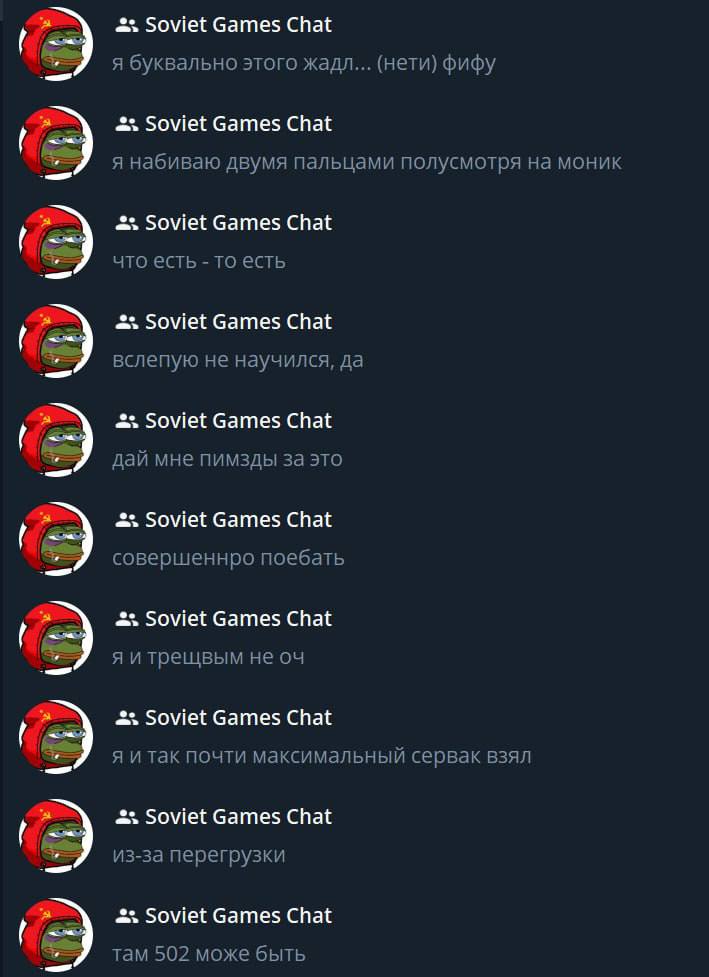The width and height of the screenshot is (709, 977).
Task: Click group icon above "максимальный сервак взял" message
Action: point(126,718)
